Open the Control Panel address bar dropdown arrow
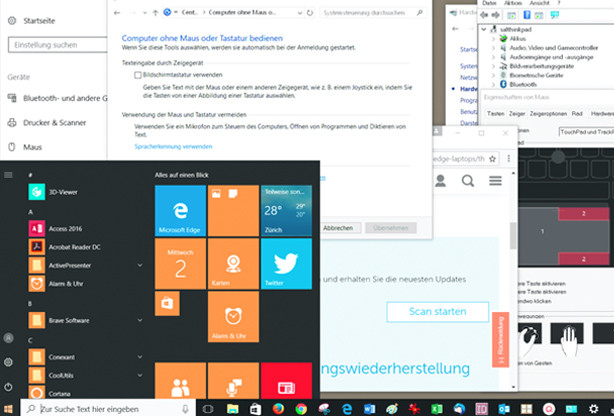This screenshot has height=416, width=614. pos(300,13)
